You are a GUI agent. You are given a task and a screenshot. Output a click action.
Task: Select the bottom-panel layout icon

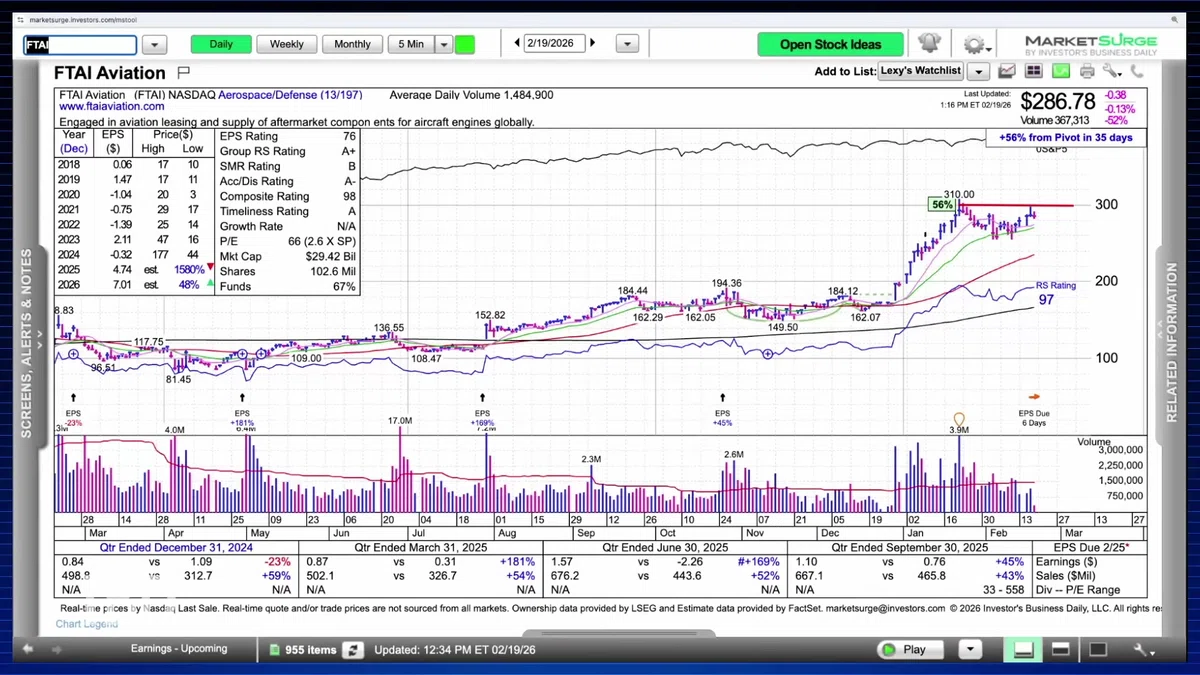pos(1023,650)
